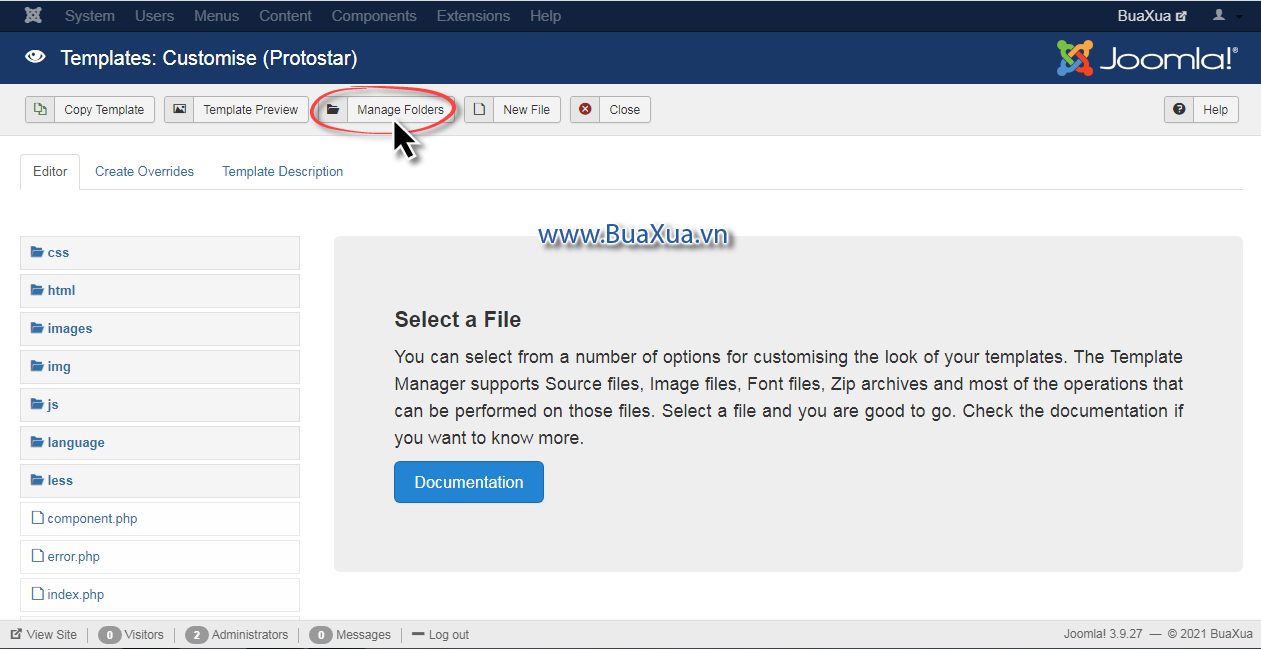Click the Messages label in status bar
The width and height of the screenshot is (1261, 649).
coord(363,635)
